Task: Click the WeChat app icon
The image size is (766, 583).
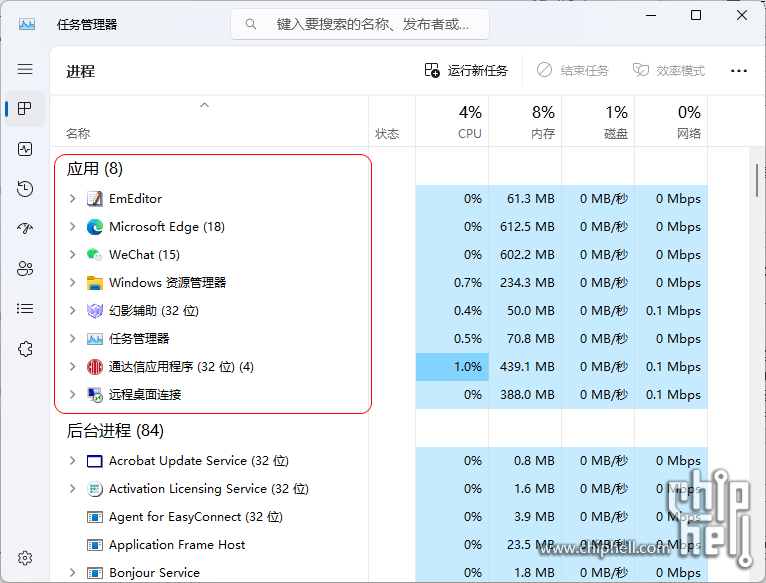Action: tap(95, 255)
